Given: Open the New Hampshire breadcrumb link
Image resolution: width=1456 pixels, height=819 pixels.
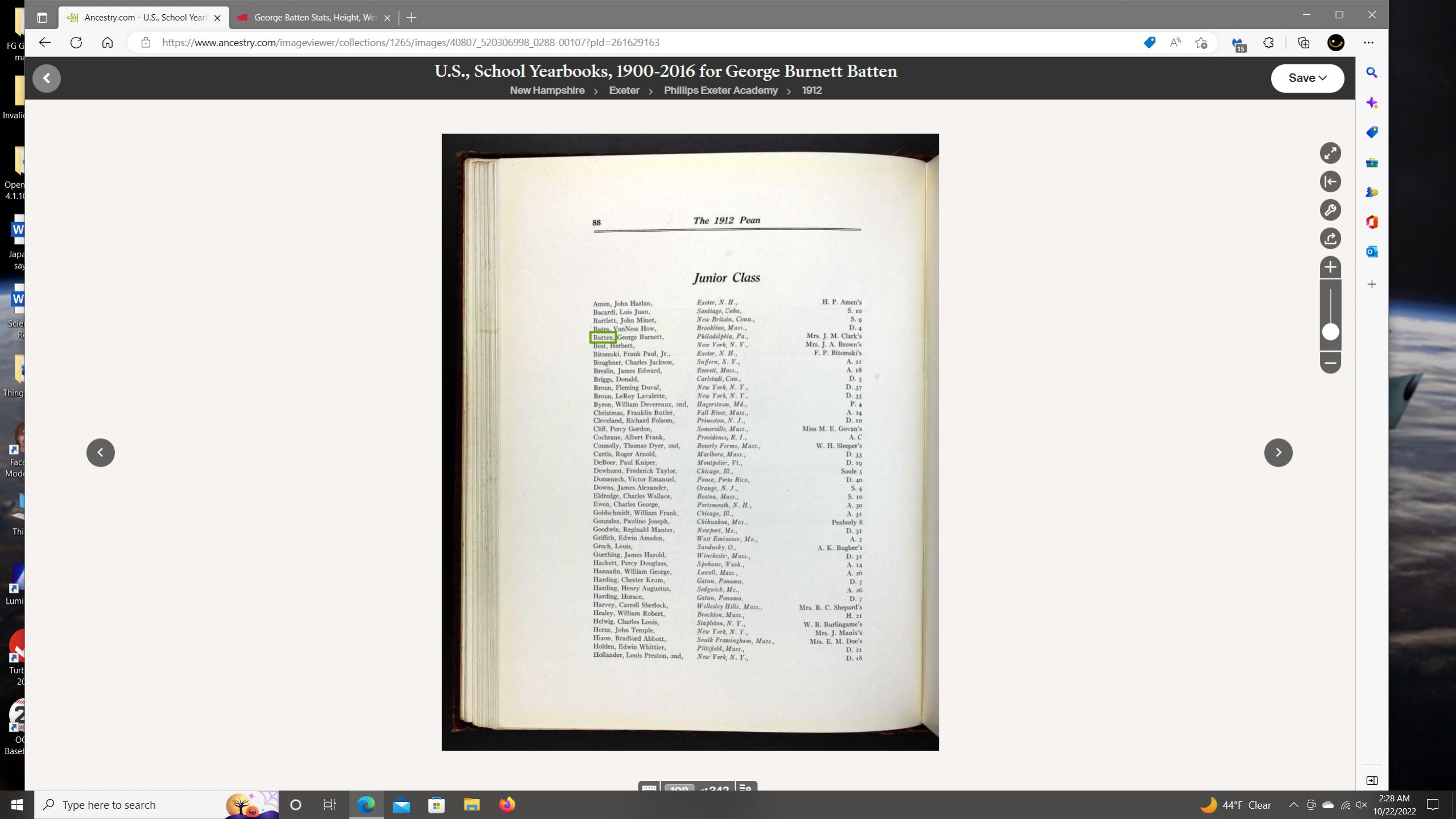Looking at the screenshot, I should 547,90.
